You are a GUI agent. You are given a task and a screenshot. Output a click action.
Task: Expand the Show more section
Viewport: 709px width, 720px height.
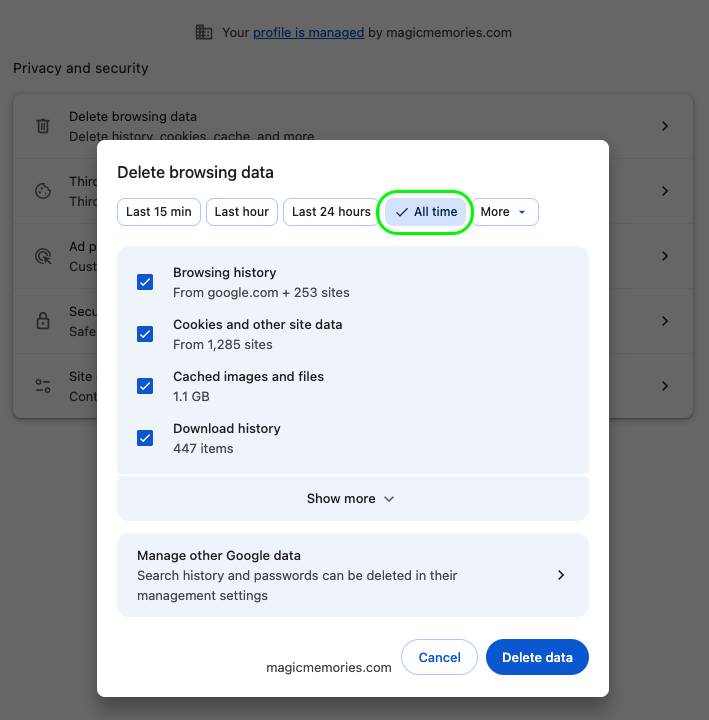[352, 498]
